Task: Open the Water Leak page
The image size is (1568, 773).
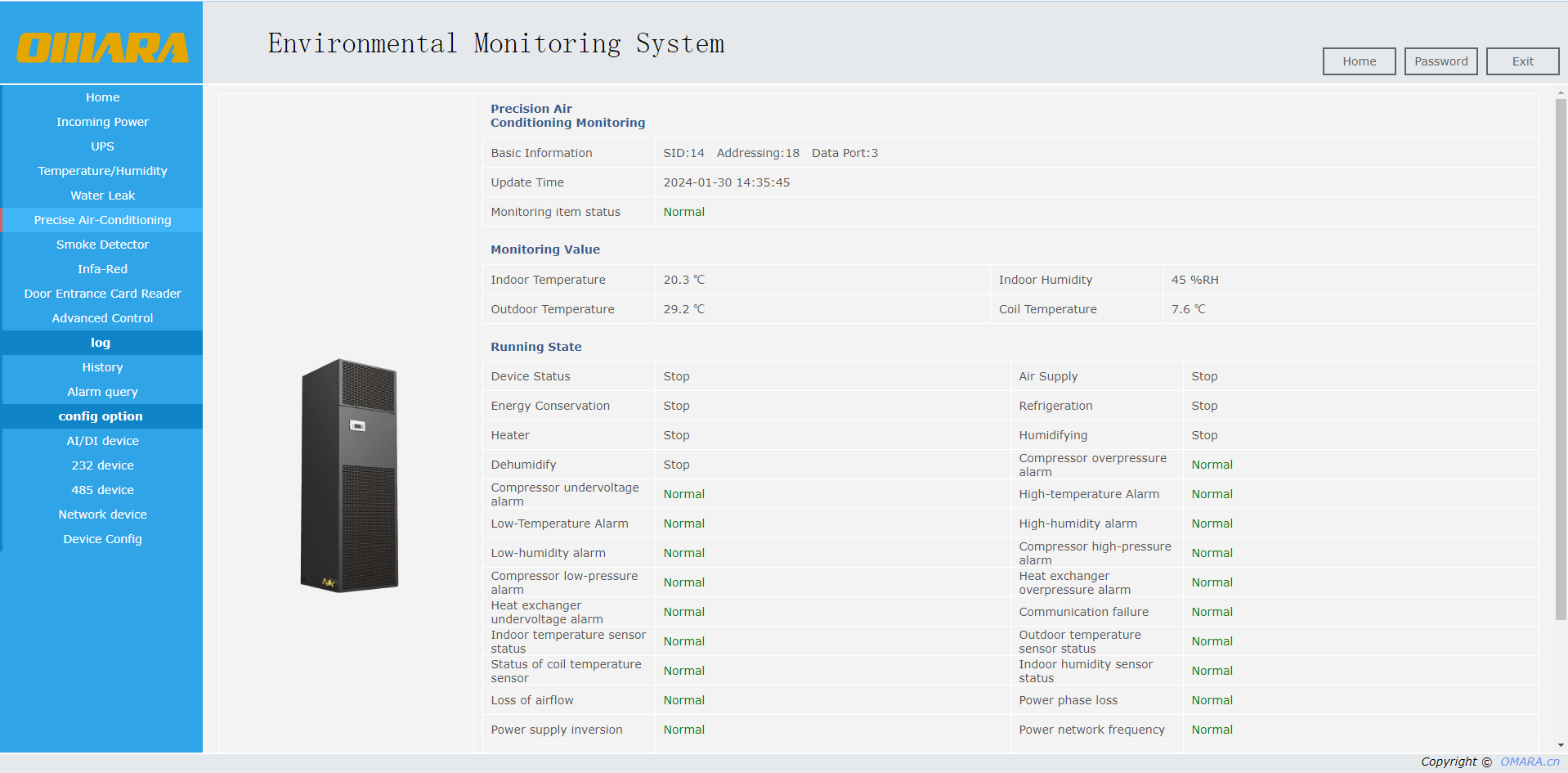Action: (x=102, y=195)
